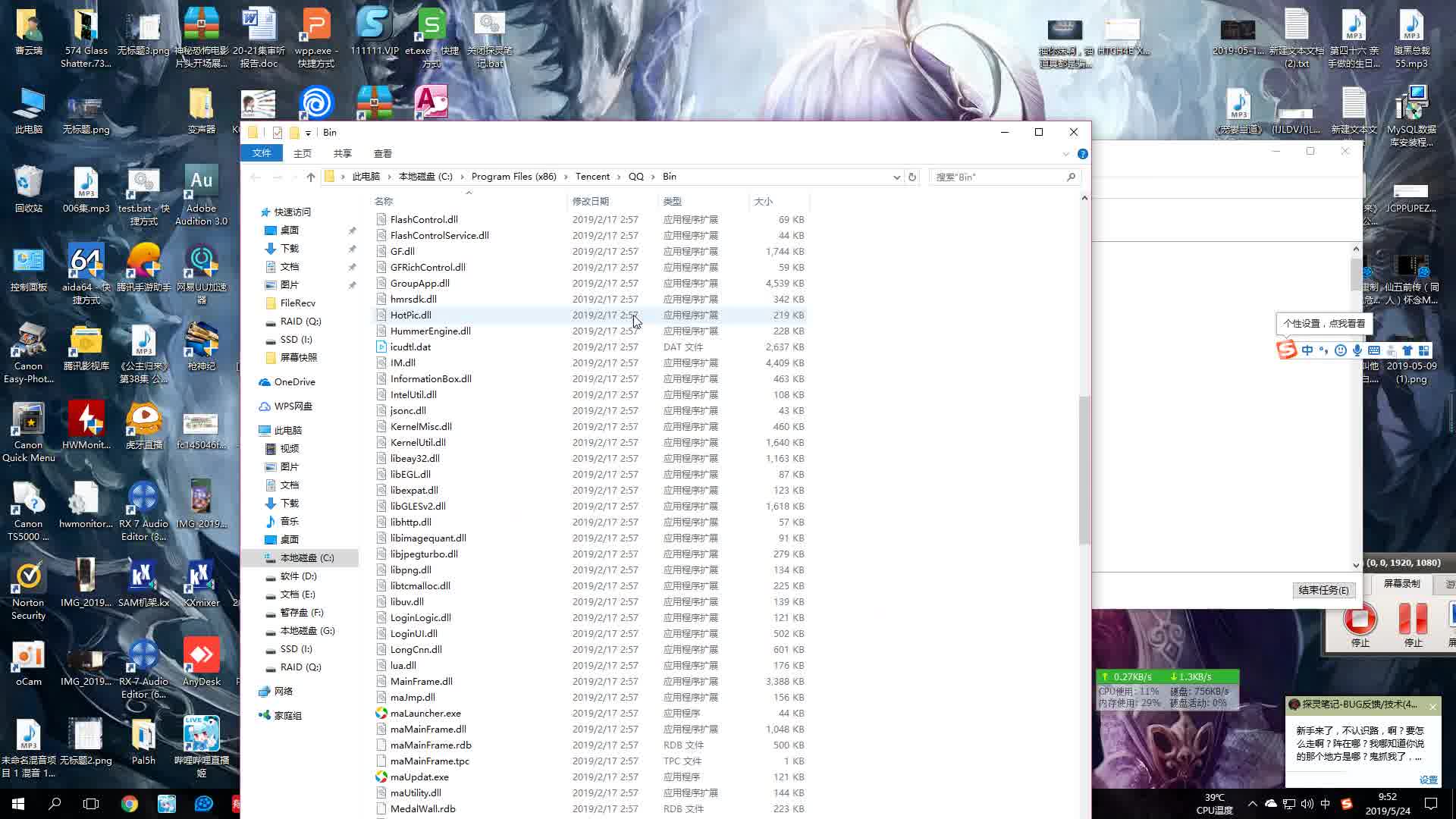Open Windows Start menu
The image size is (1456, 819).
pos(18,804)
